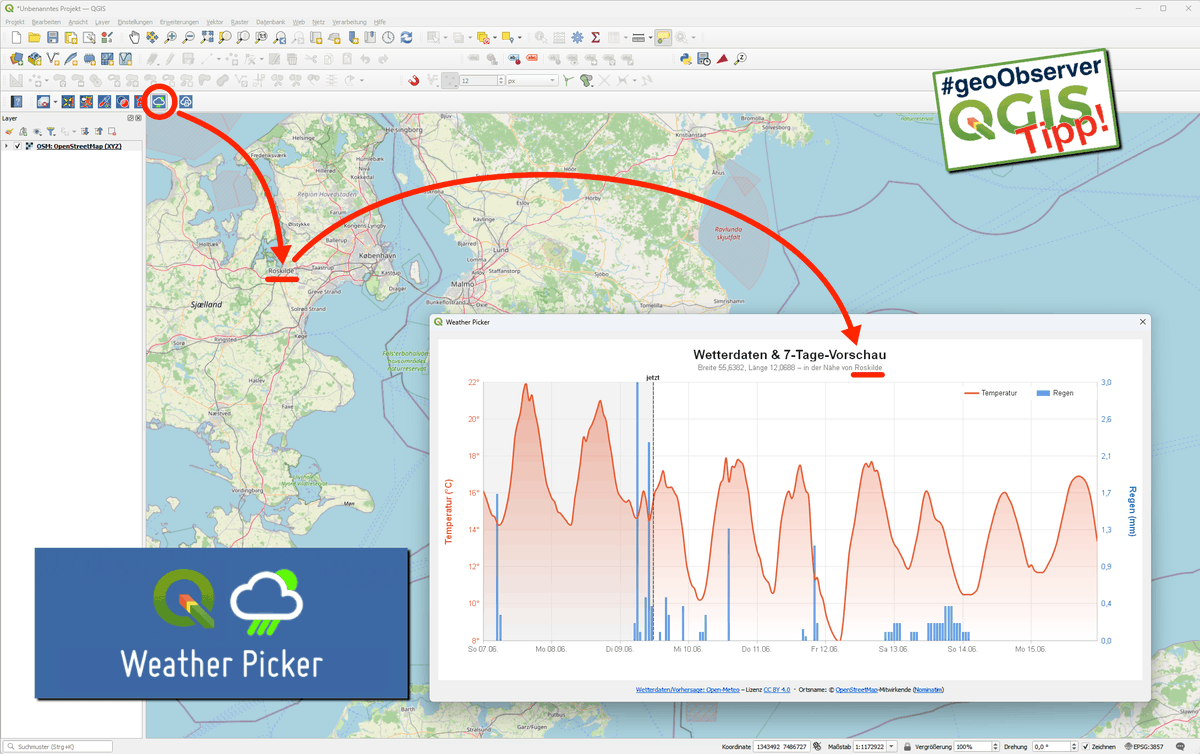Enable snapping with the red magnet icon
Viewport: 1200px width, 754px height.
tap(413, 80)
